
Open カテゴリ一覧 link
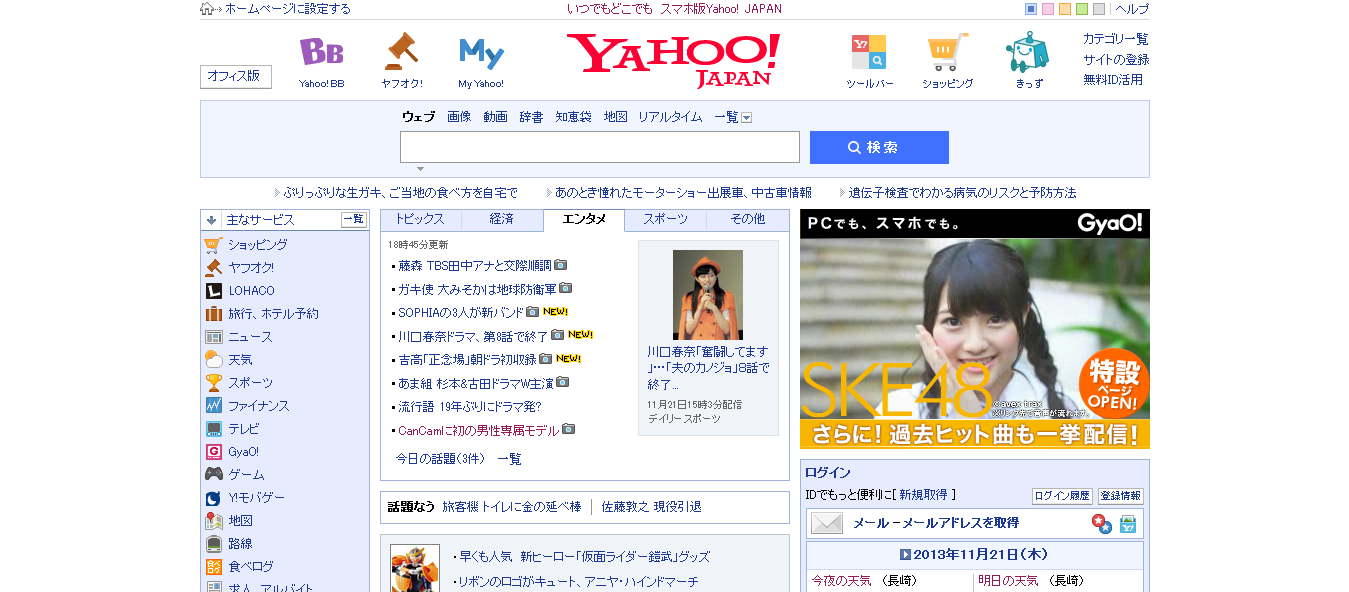1116,39
